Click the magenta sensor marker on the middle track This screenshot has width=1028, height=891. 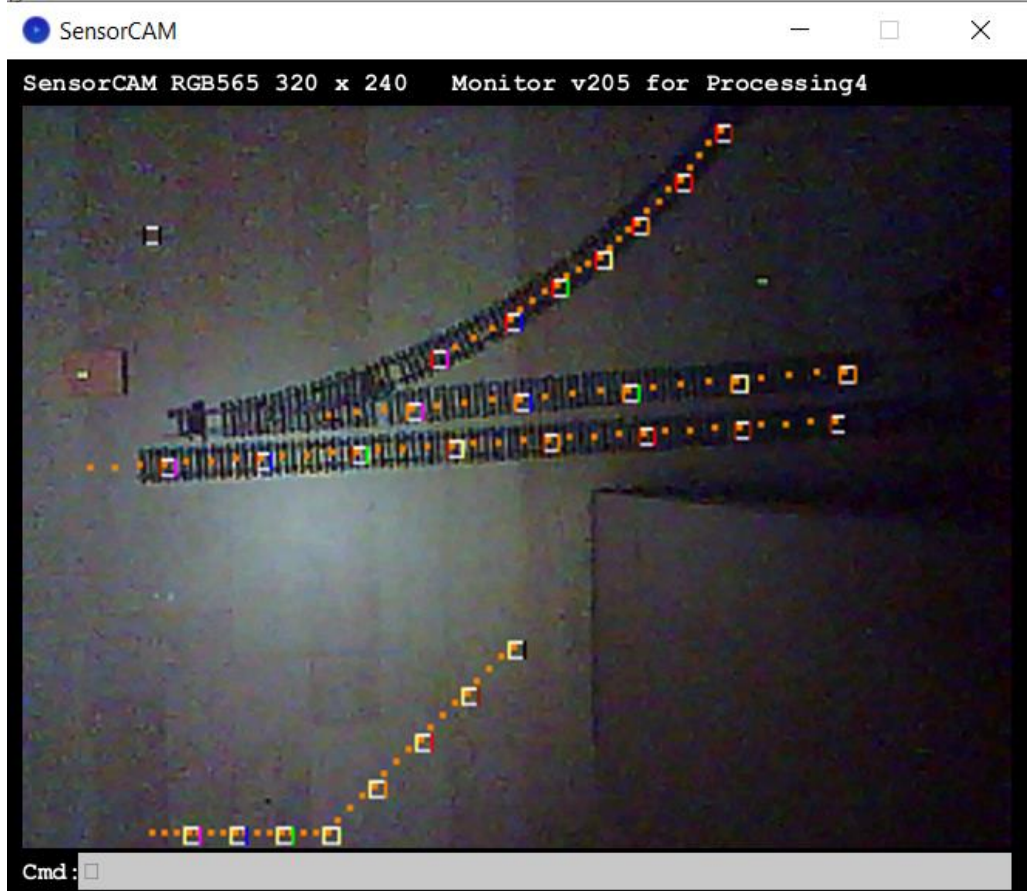pyautogui.click(x=415, y=408)
